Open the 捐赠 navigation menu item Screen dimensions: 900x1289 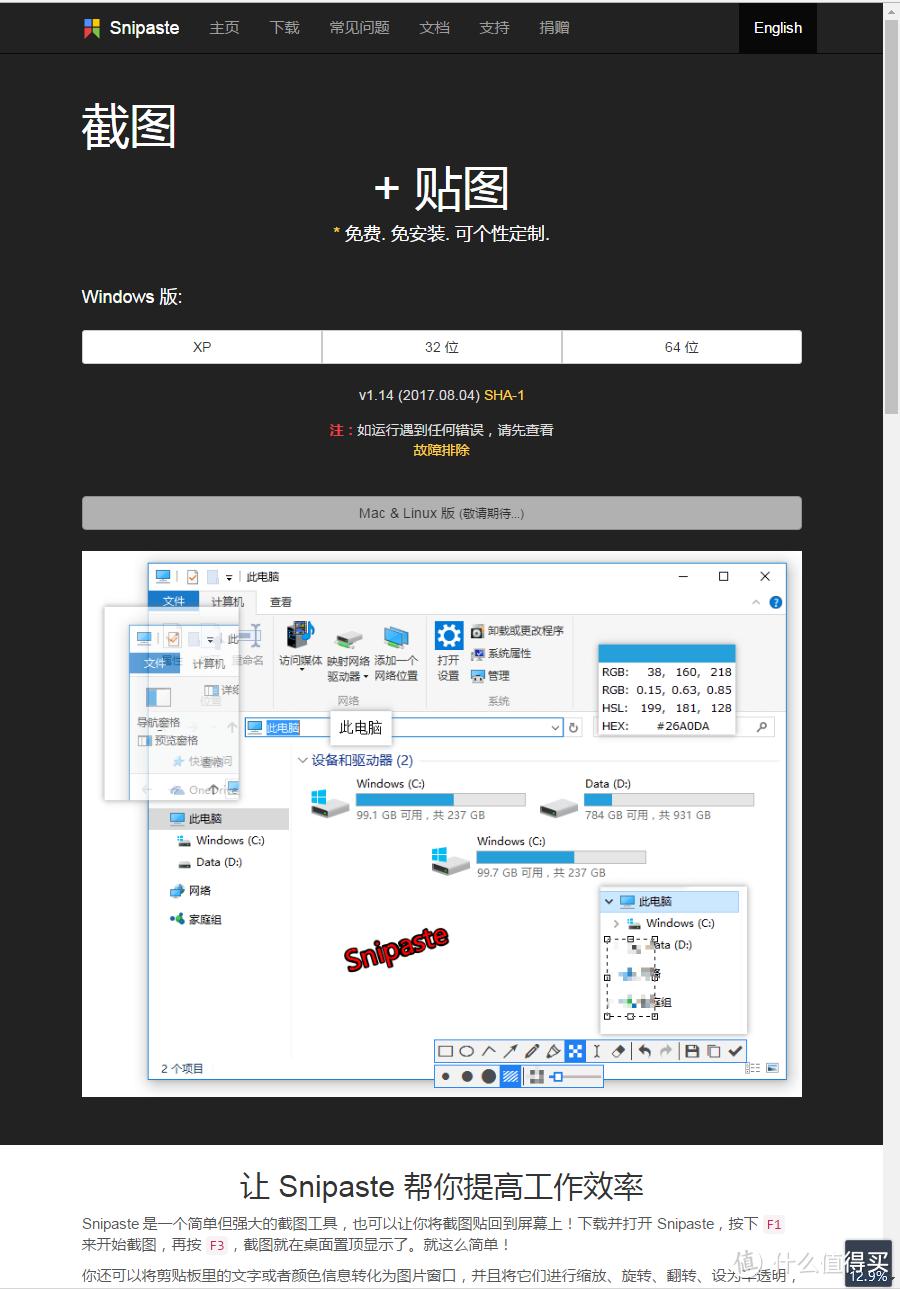(x=554, y=28)
